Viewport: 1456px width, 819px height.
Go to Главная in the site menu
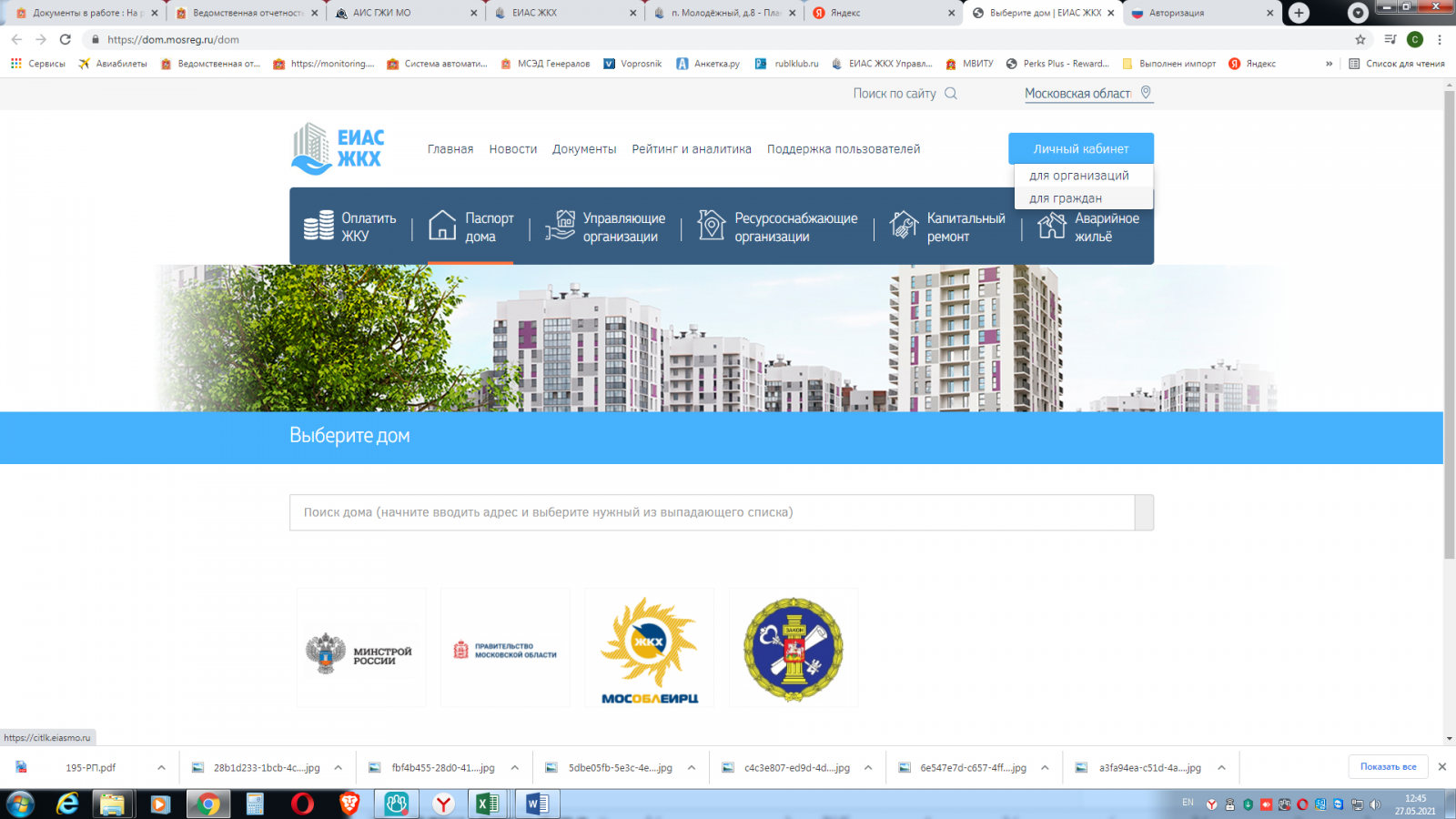(450, 149)
